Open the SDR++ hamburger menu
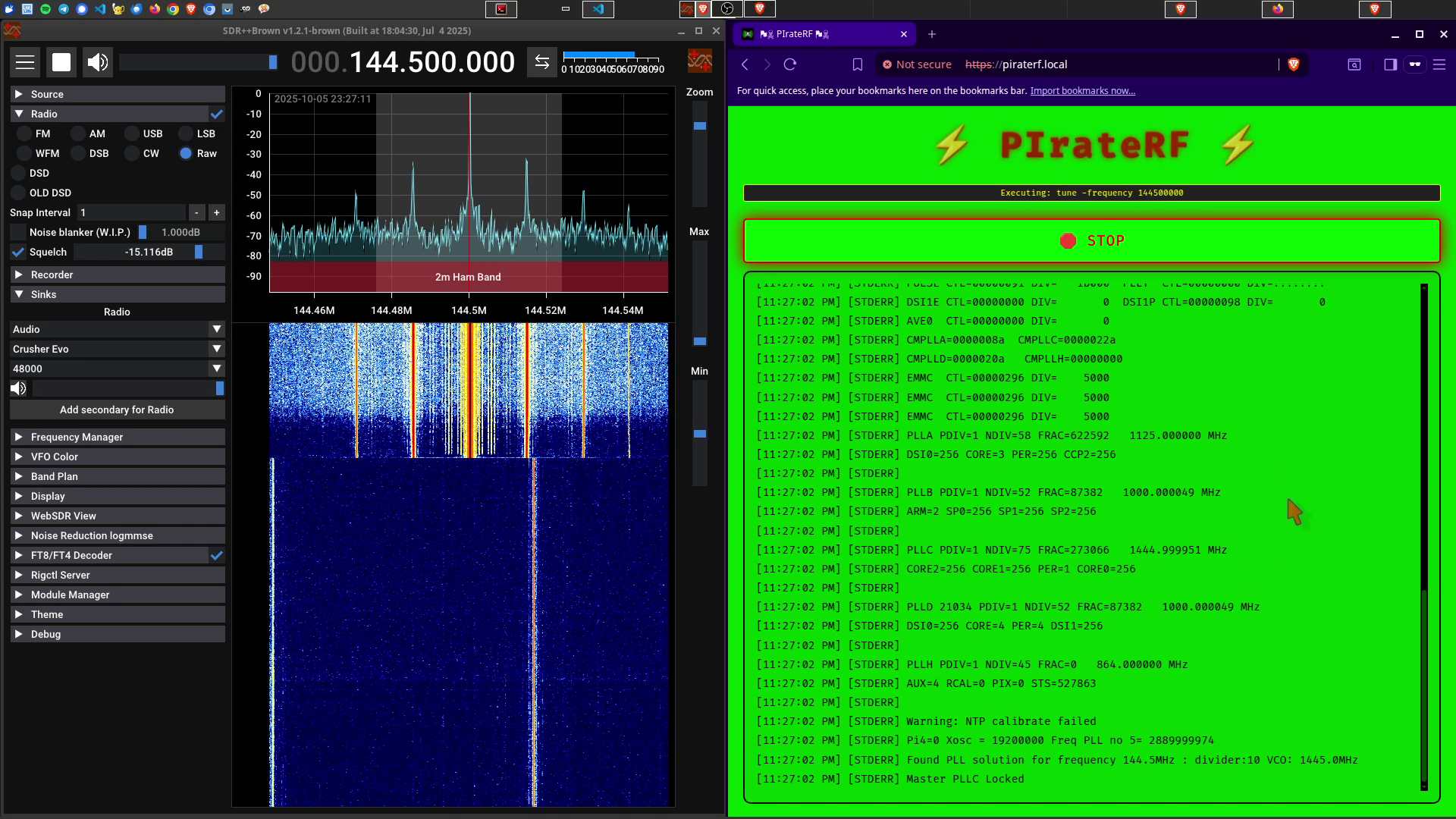The width and height of the screenshot is (1456, 819). point(25,62)
